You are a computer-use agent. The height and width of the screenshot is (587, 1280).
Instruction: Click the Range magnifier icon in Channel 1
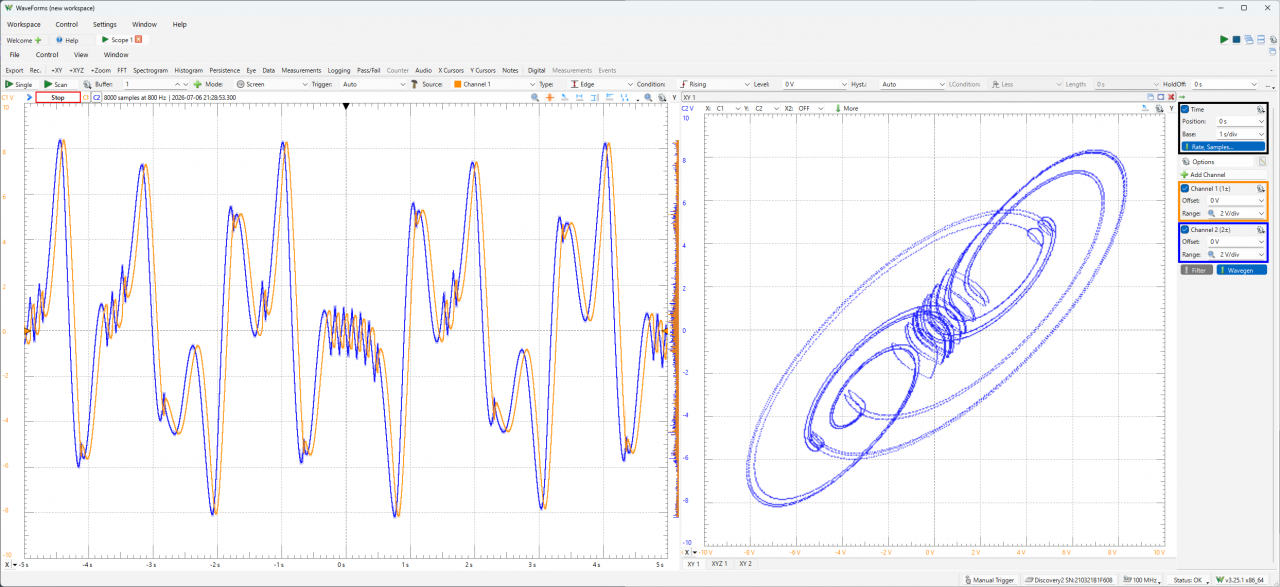[1213, 213]
